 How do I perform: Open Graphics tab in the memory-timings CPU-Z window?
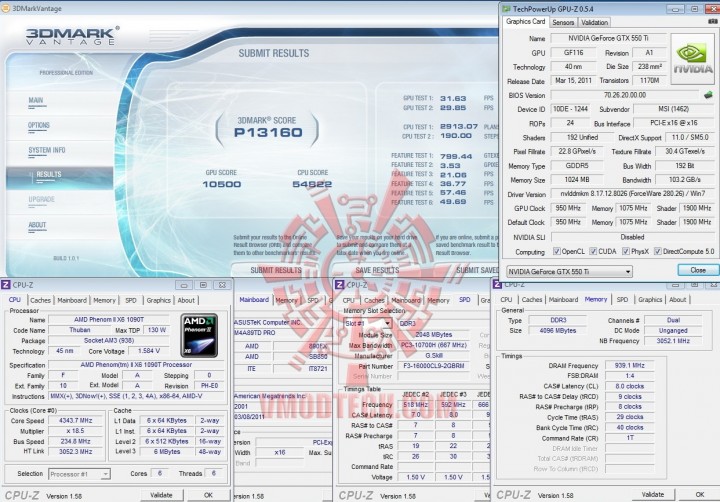pos(650,299)
